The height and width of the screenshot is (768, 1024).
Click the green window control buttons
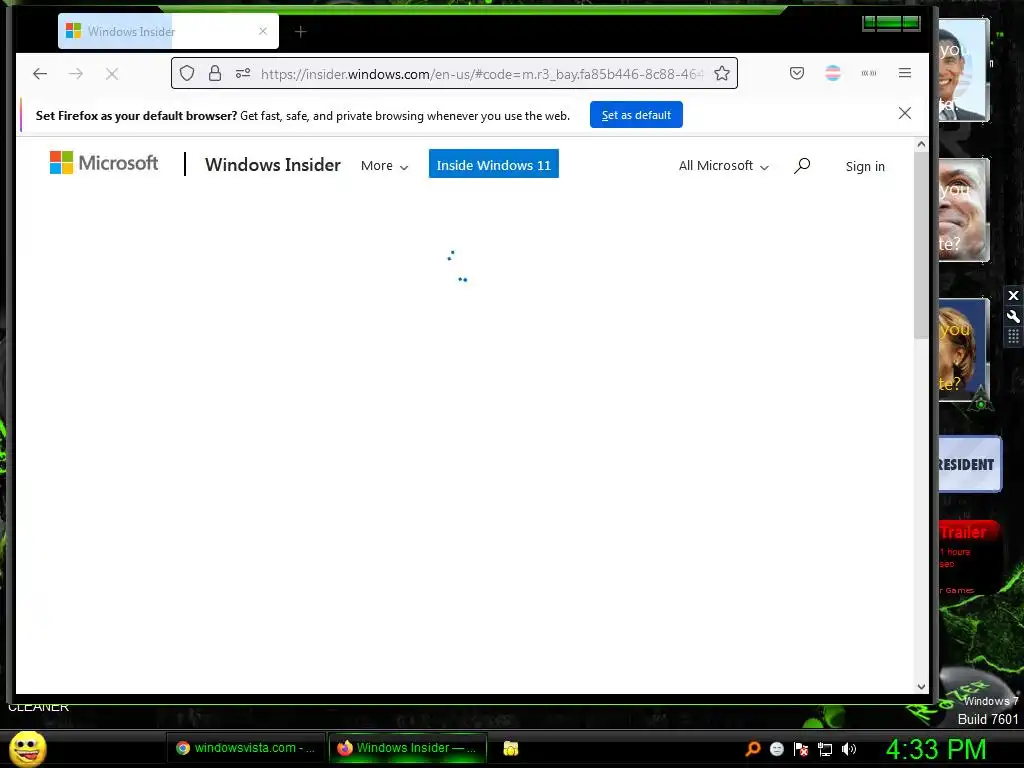(891, 24)
